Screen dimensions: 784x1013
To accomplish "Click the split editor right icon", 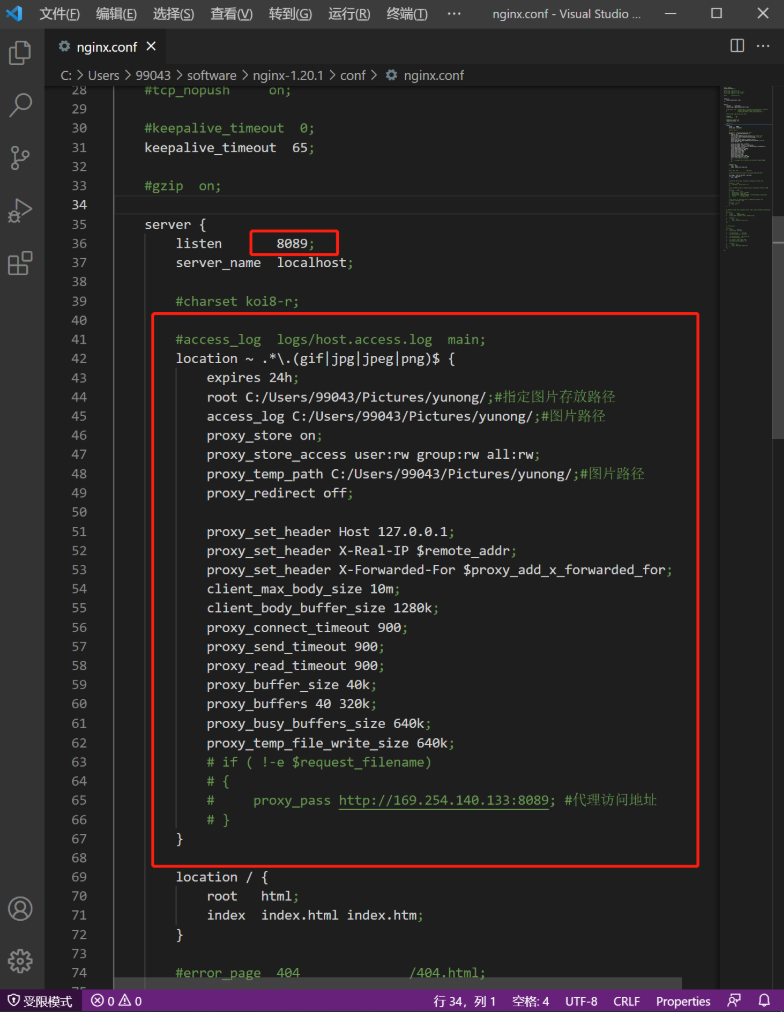I will [737, 46].
